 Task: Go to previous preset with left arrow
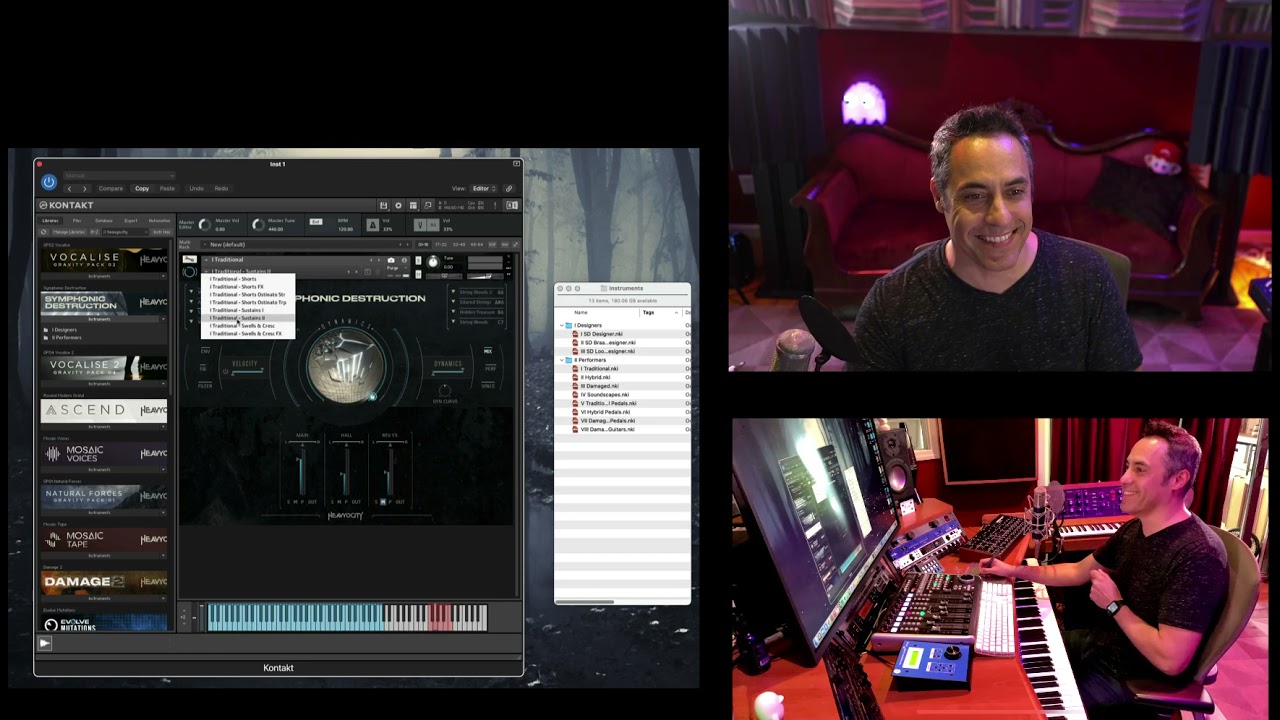click(x=70, y=188)
